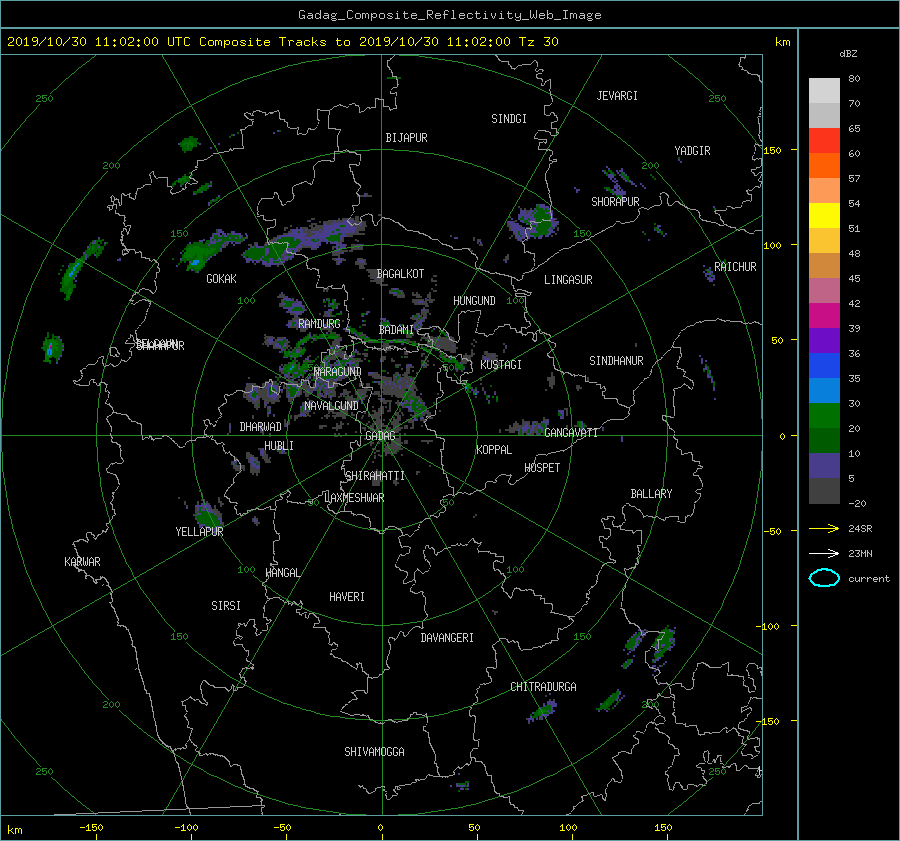Image resolution: width=900 pixels, height=841 pixels.
Task: Click the SINDGI city label
Action: [509, 119]
